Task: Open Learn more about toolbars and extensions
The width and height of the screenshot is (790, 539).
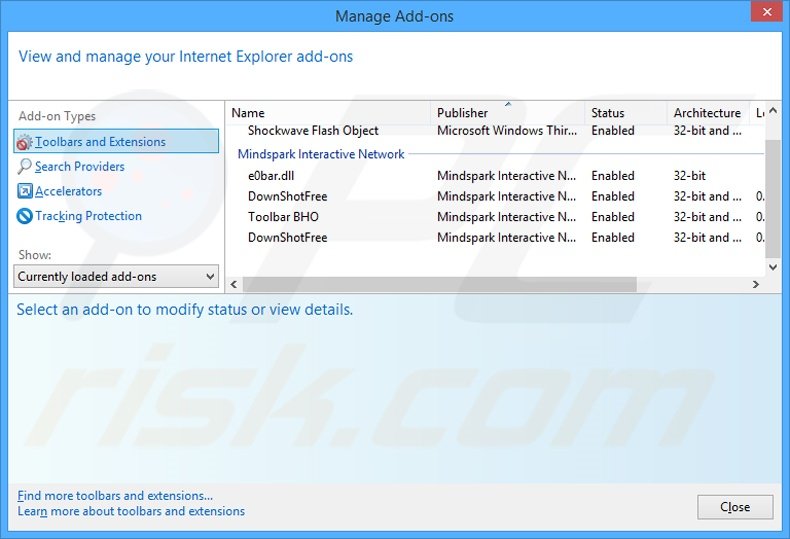Action: [x=131, y=511]
